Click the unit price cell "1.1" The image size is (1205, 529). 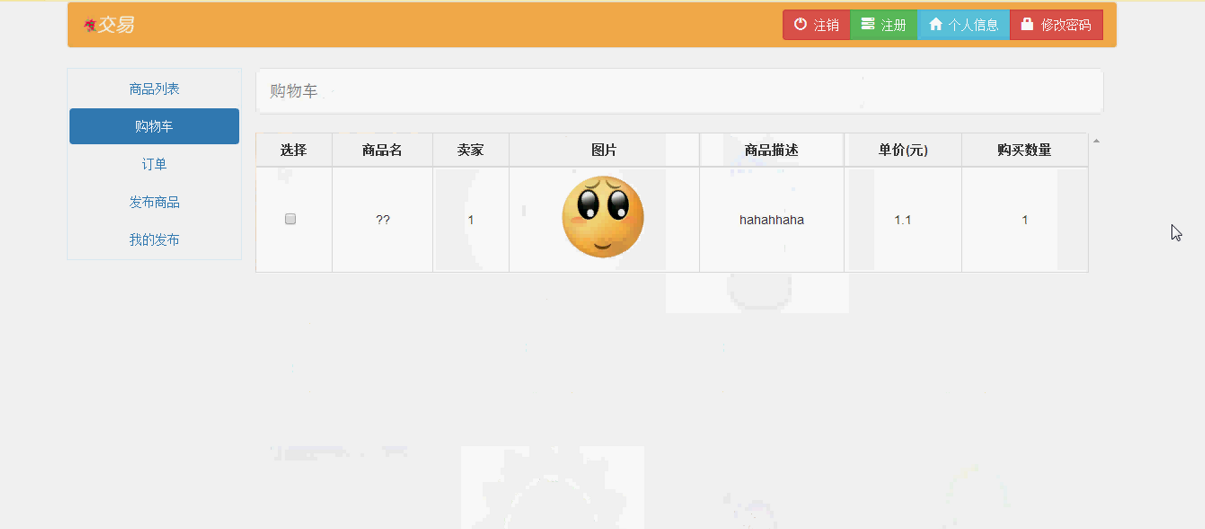coord(903,220)
